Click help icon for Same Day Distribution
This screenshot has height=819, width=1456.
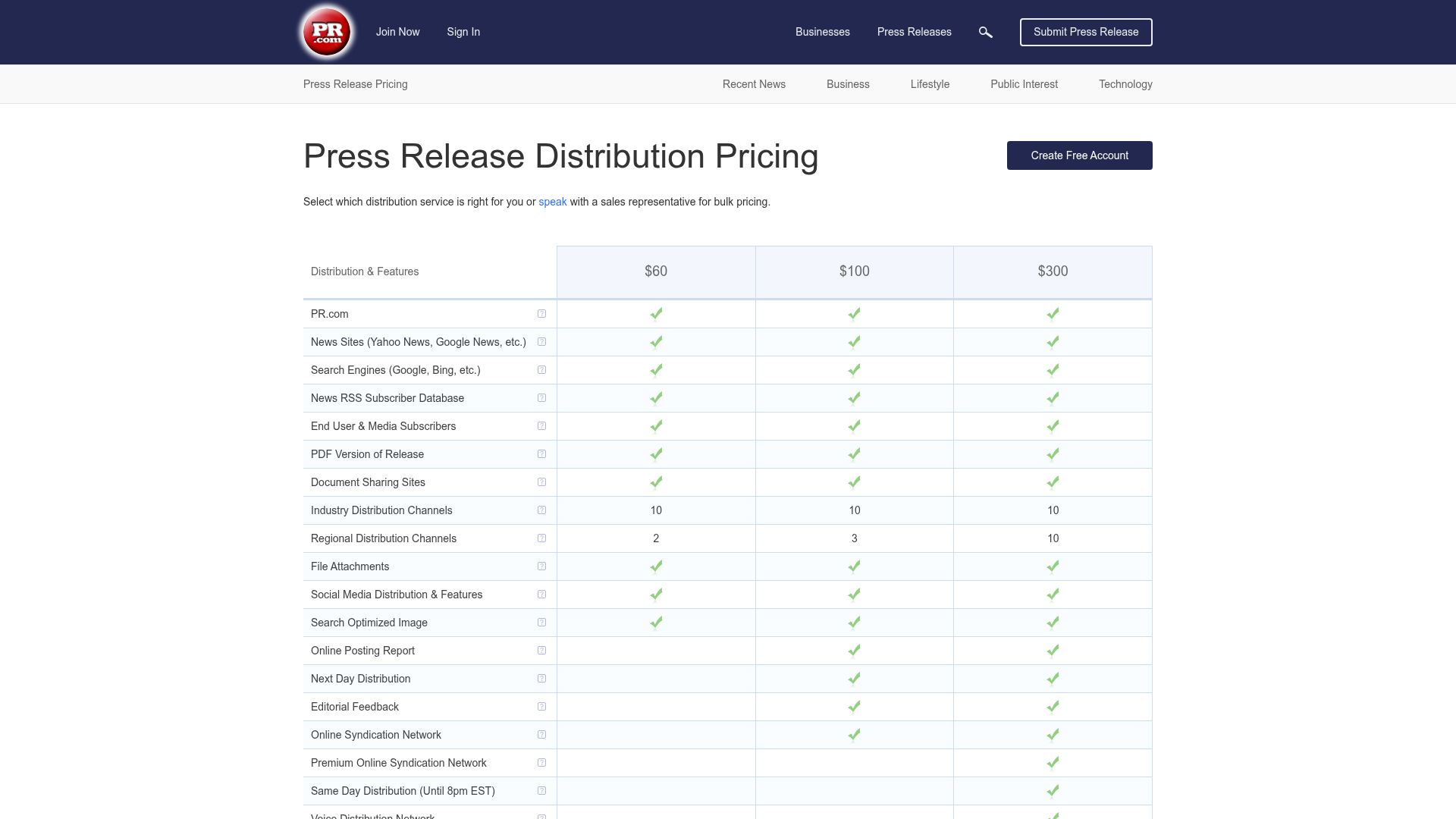[541, 791]
